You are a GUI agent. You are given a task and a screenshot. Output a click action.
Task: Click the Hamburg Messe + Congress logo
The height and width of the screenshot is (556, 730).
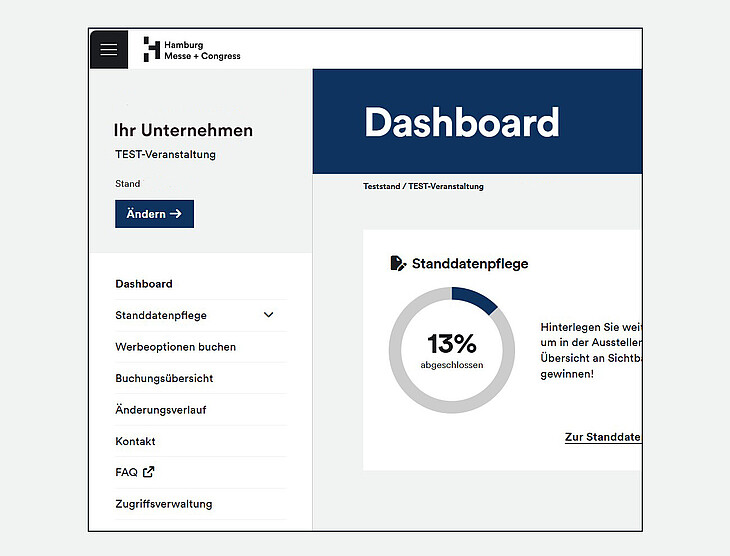(192, 50)
